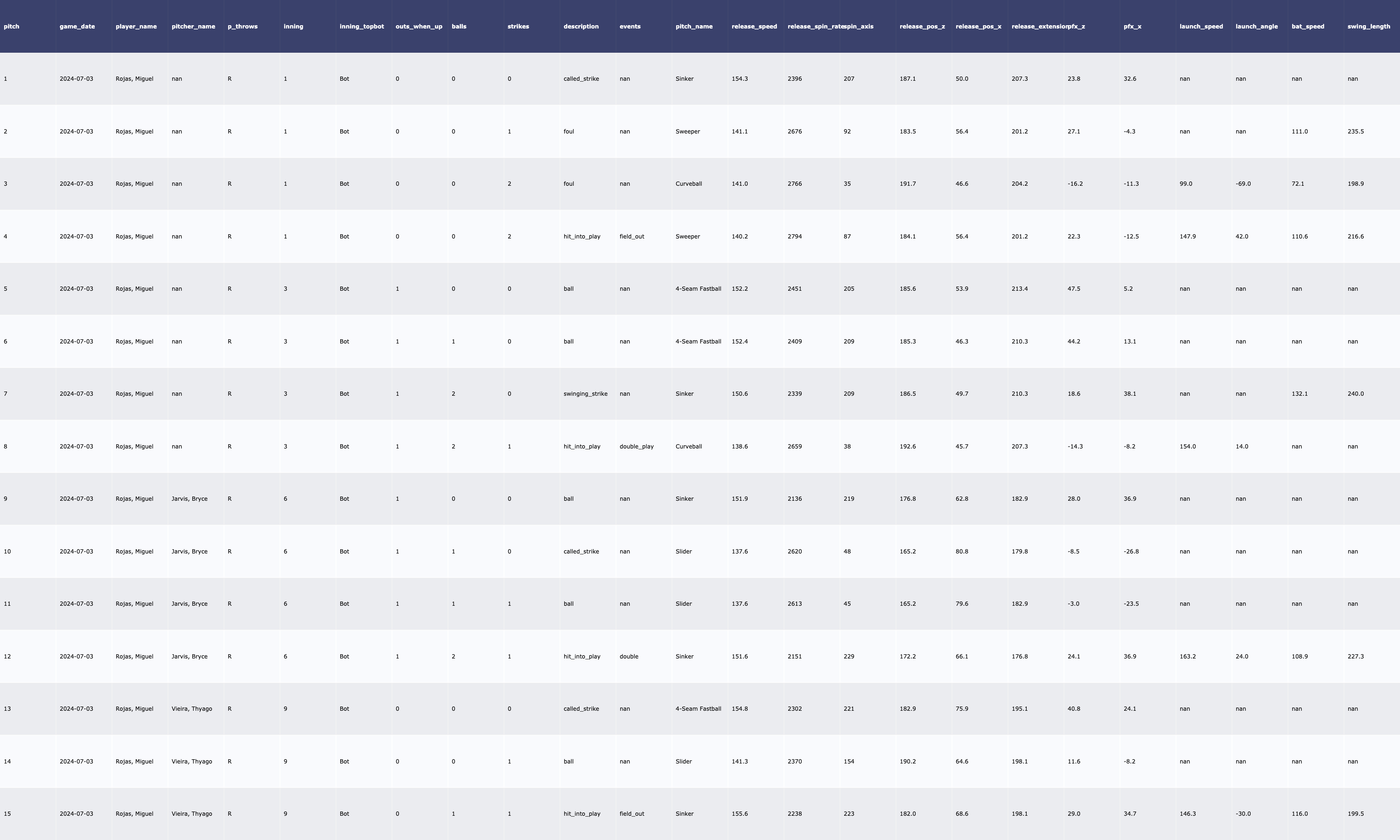Click the pitch_name column header
Screen dimensions: 1400x840
[x=694, y=27]
